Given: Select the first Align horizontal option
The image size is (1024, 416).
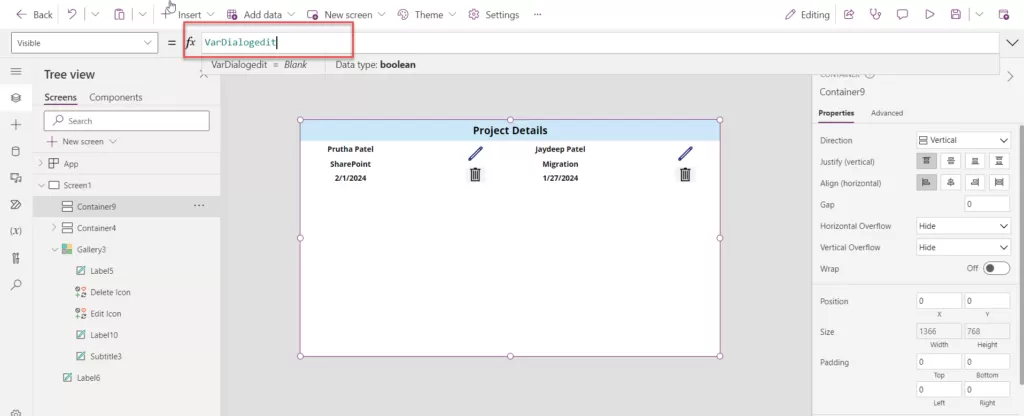Looking at the screenshot, I should 926,182.
